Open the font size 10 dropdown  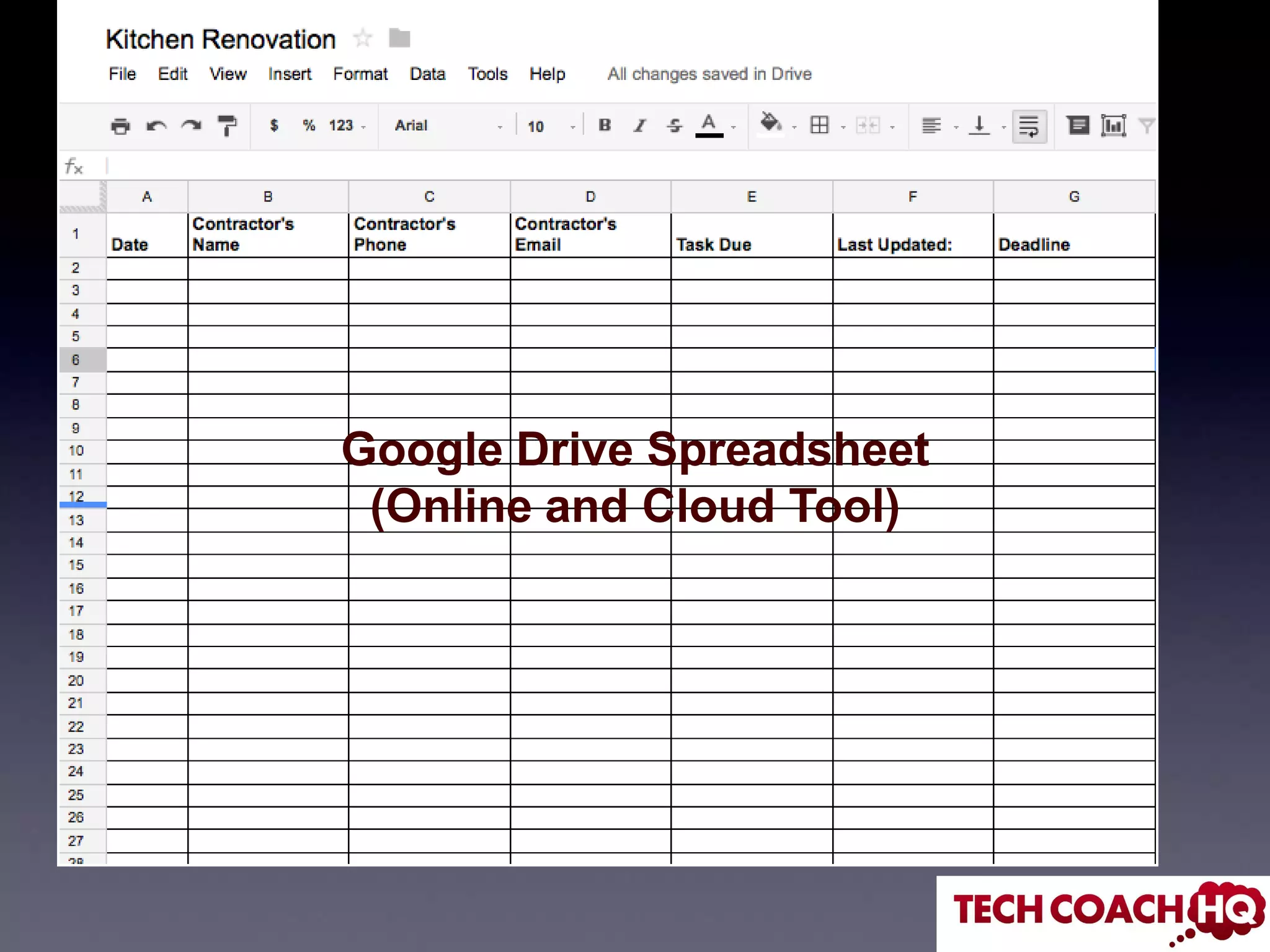551,126
